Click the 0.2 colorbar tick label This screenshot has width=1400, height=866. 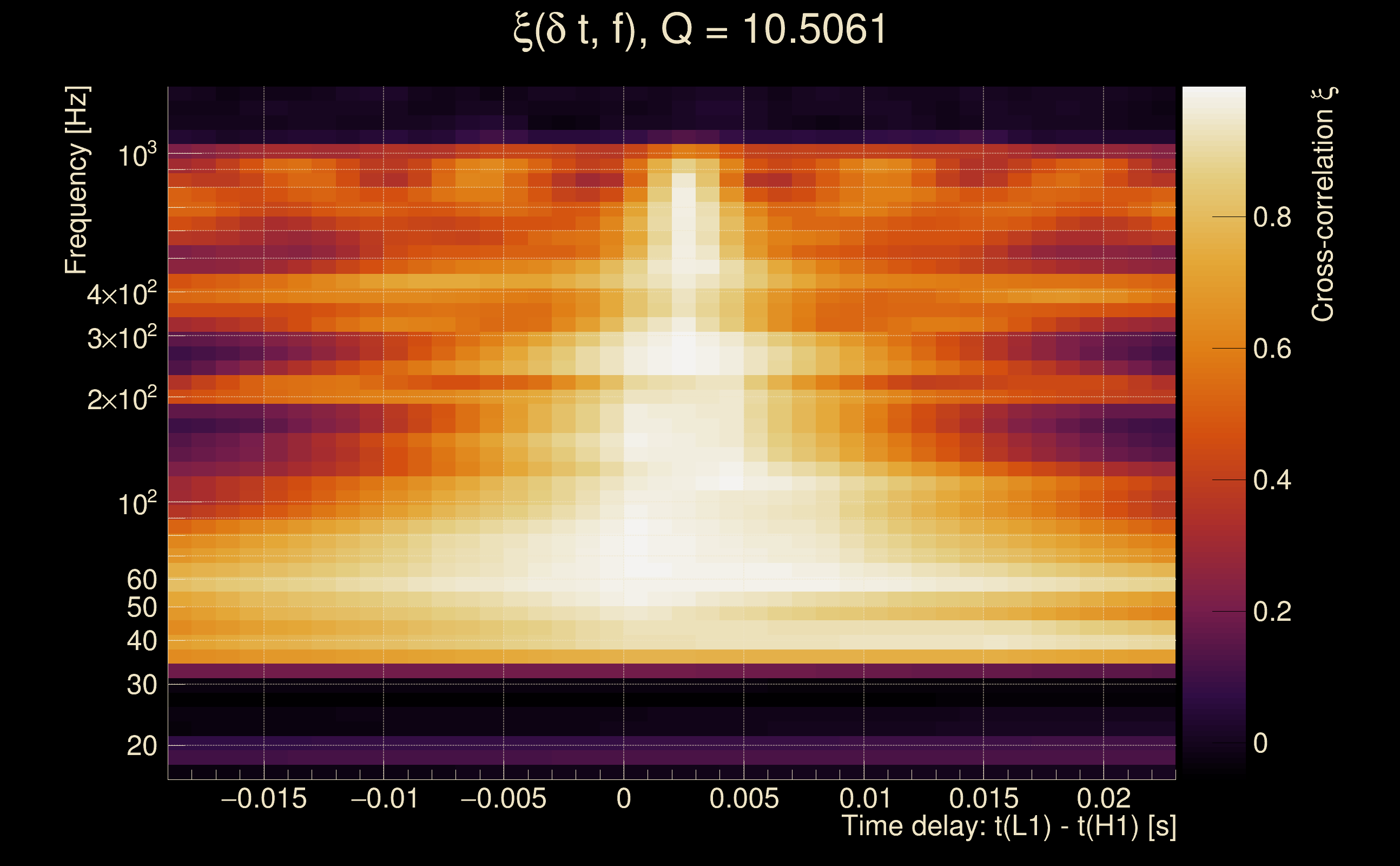(1272, 612)
